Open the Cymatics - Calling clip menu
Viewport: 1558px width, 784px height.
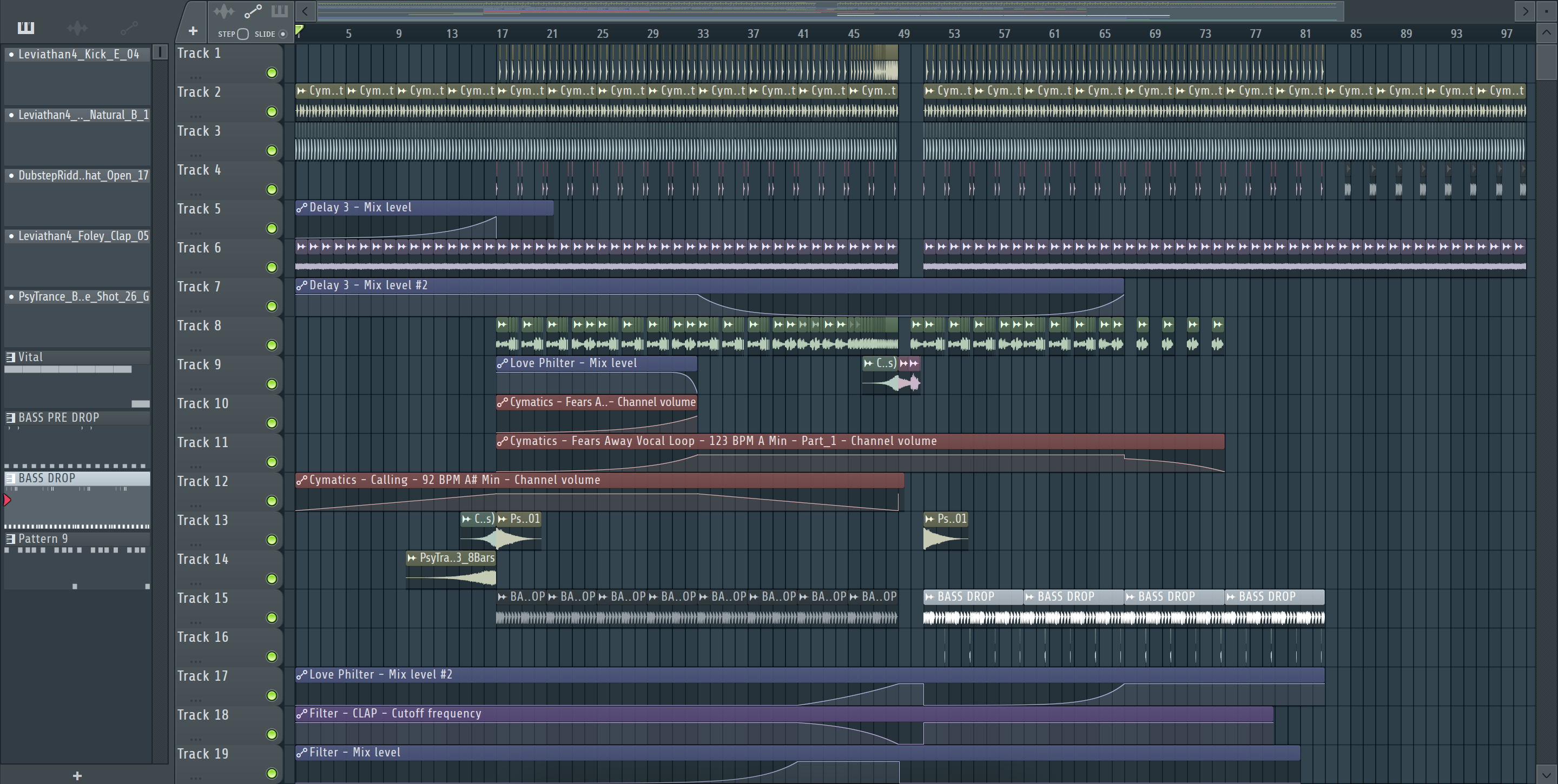pyautogui.click(x=301, y=480)
